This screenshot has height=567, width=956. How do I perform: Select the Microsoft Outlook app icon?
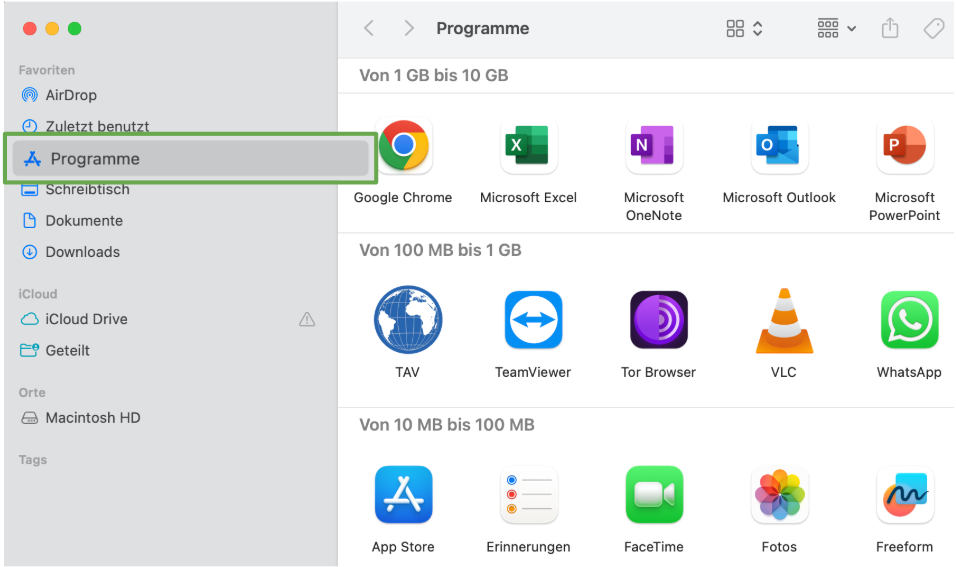779,146
